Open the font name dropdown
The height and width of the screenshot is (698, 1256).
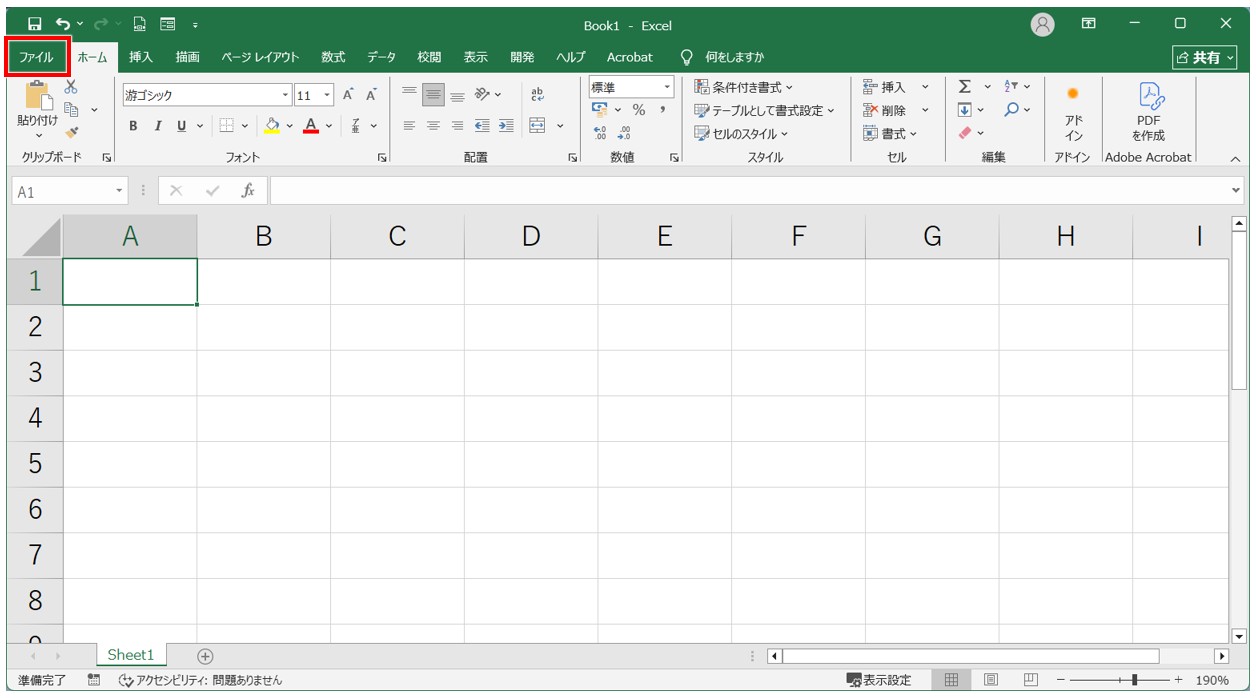[286, 93]
